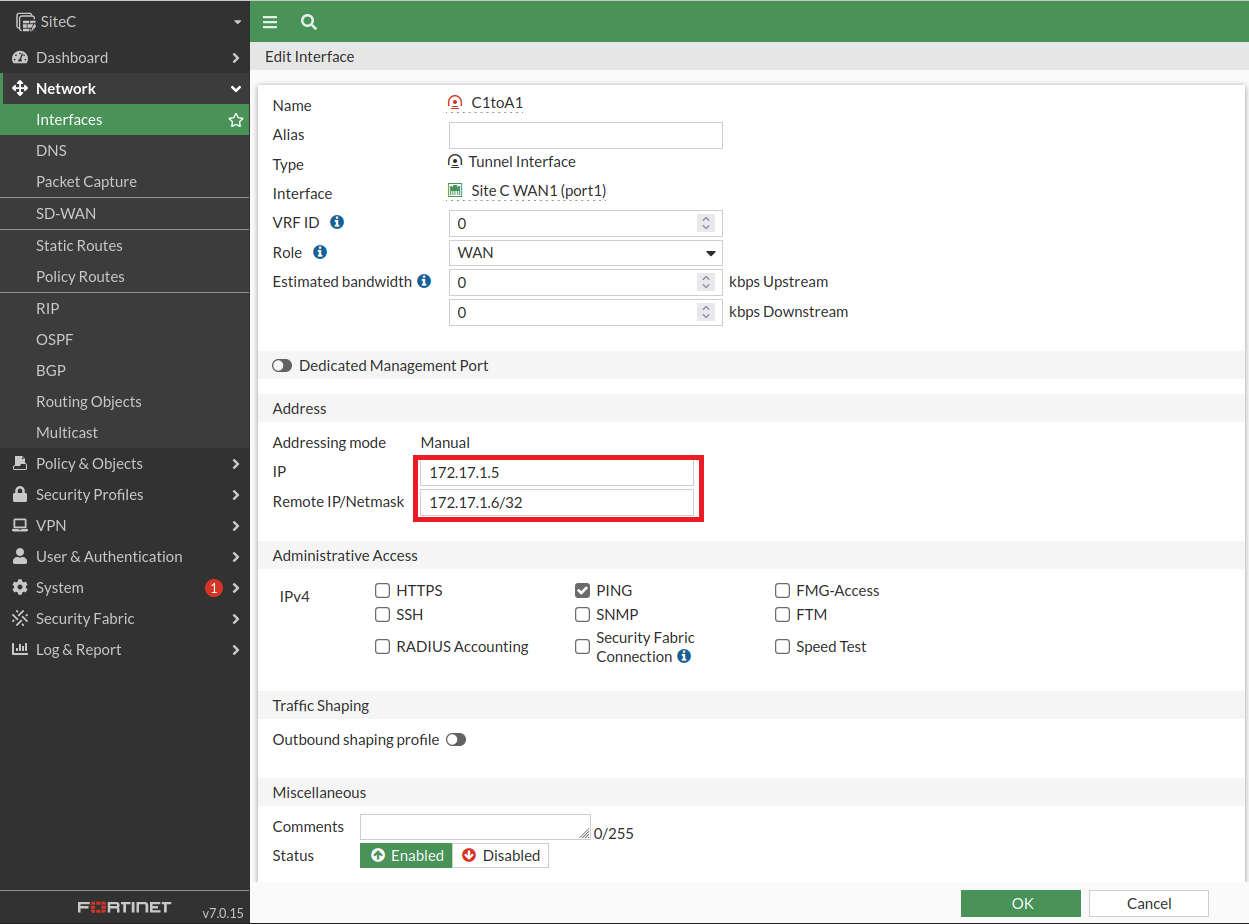Click the Tunnel Interface type icon
This screenshot has height=924, width=1249.
click(455, 162)
